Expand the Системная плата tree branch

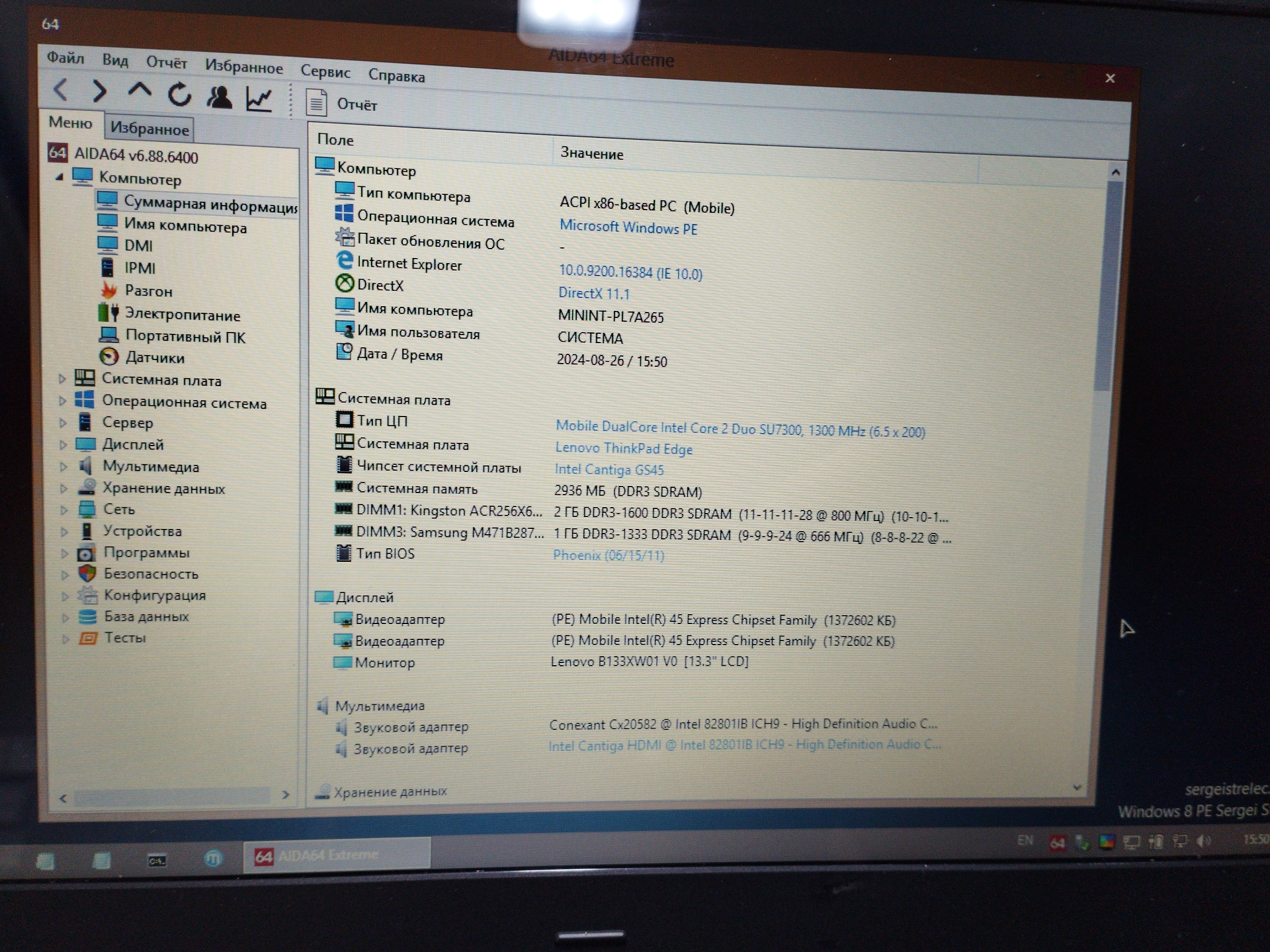tap(62, 379)
